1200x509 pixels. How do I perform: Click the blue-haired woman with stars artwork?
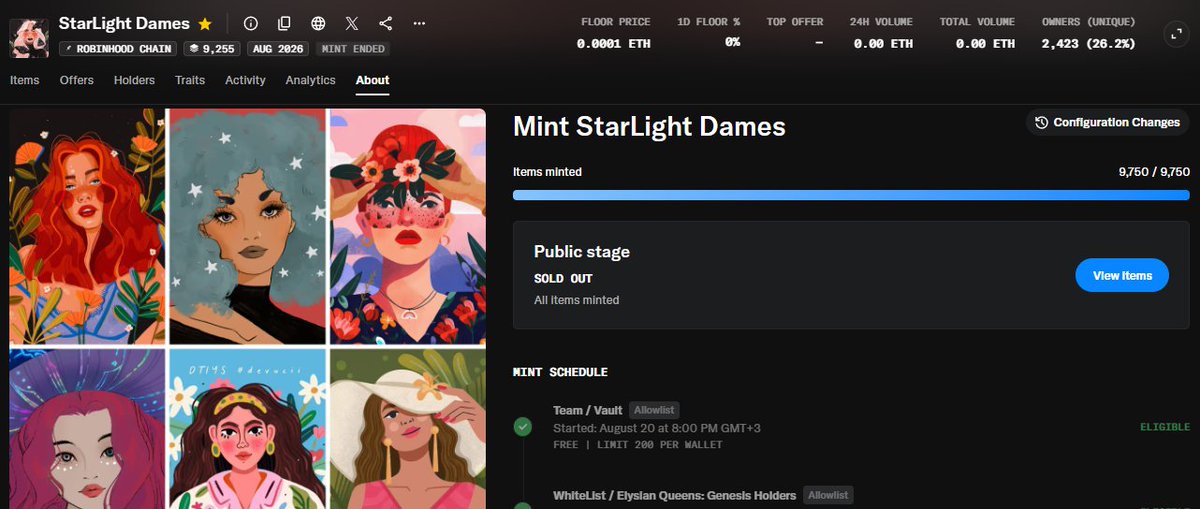pos(247,227)
